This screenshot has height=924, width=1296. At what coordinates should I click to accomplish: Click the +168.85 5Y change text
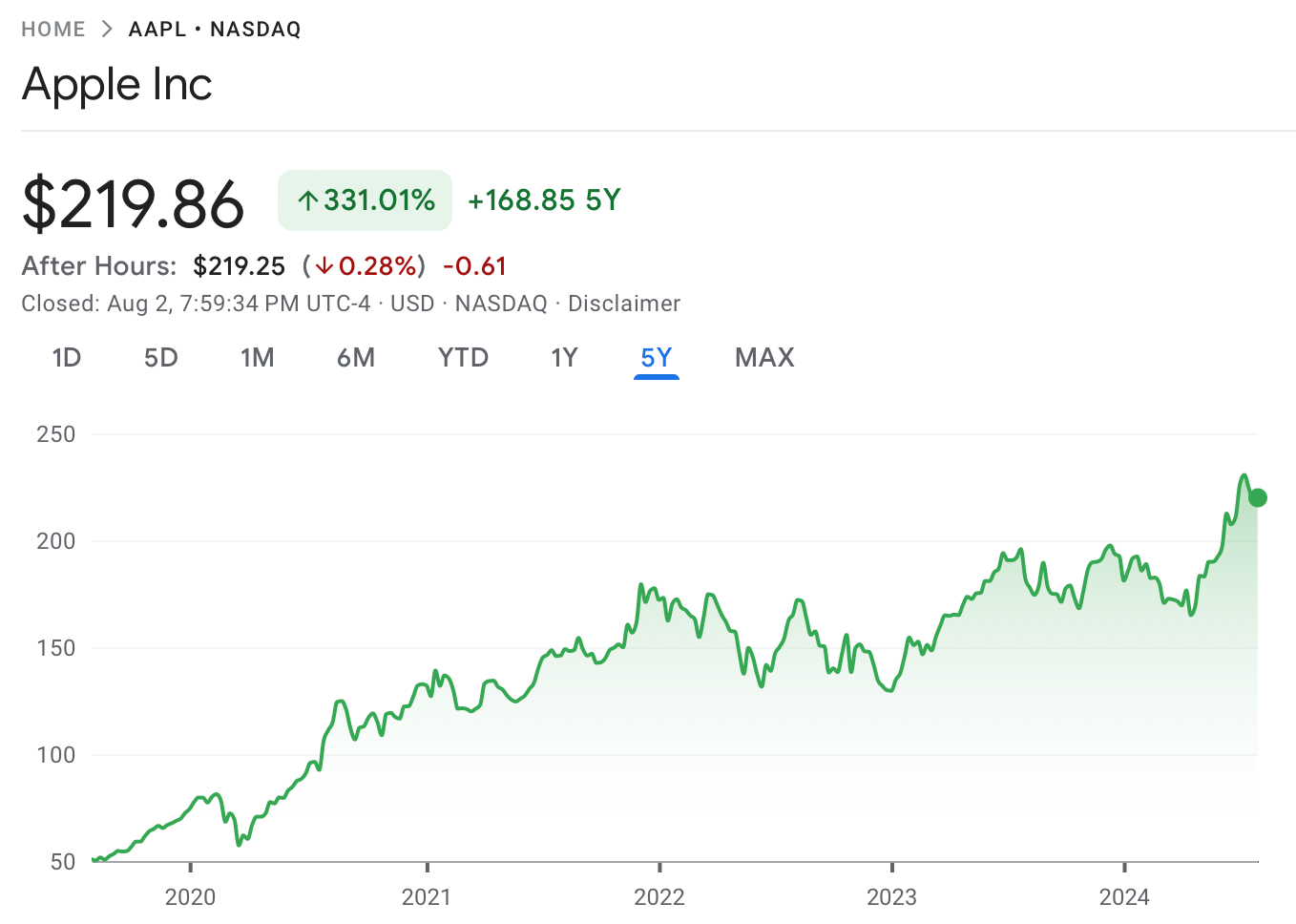(x=544, y=200)
